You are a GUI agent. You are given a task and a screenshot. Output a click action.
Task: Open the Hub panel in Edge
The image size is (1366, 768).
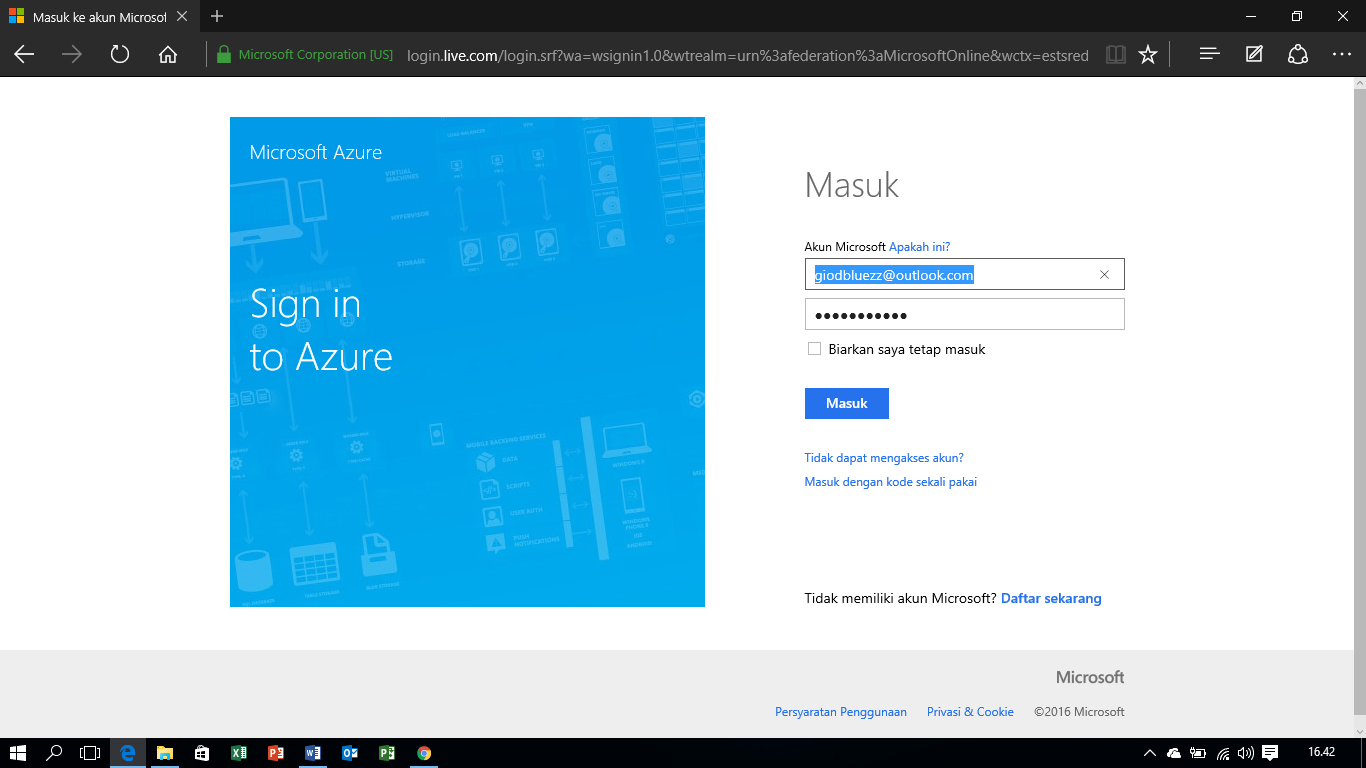pyautogui.click(x=1208, y=55)
